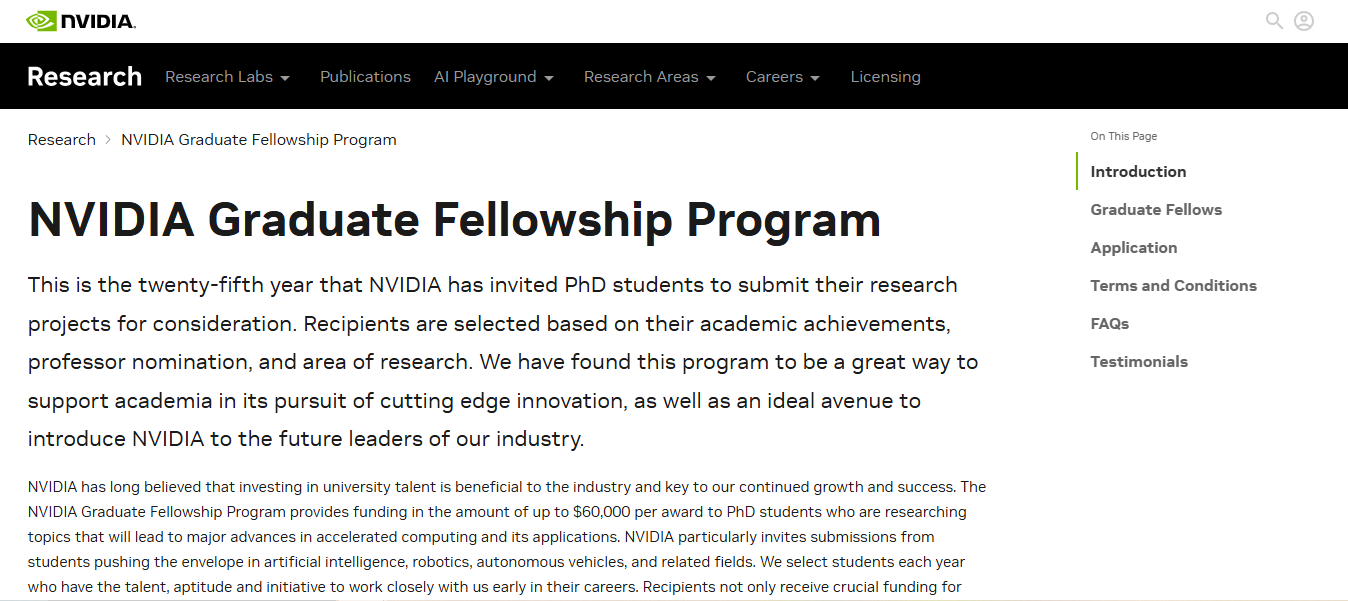Select Licensing in the navigation bar

885,77
